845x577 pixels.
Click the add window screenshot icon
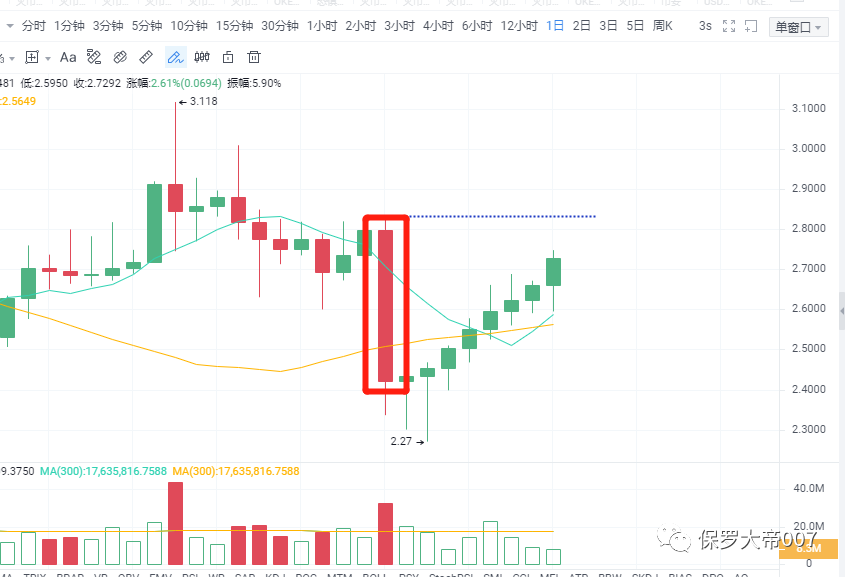pos(751,26)
